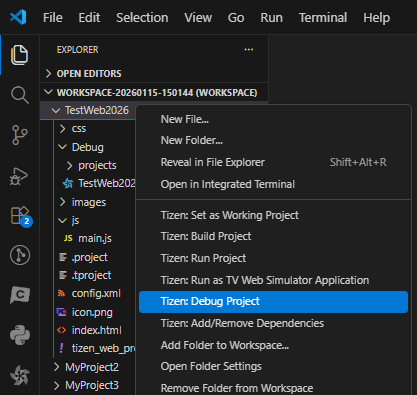The width and height of the screenshot is (417, 395).
Task: Open config.xml in explorer tree
Action: pyautogui.click(x=96, y=293)
